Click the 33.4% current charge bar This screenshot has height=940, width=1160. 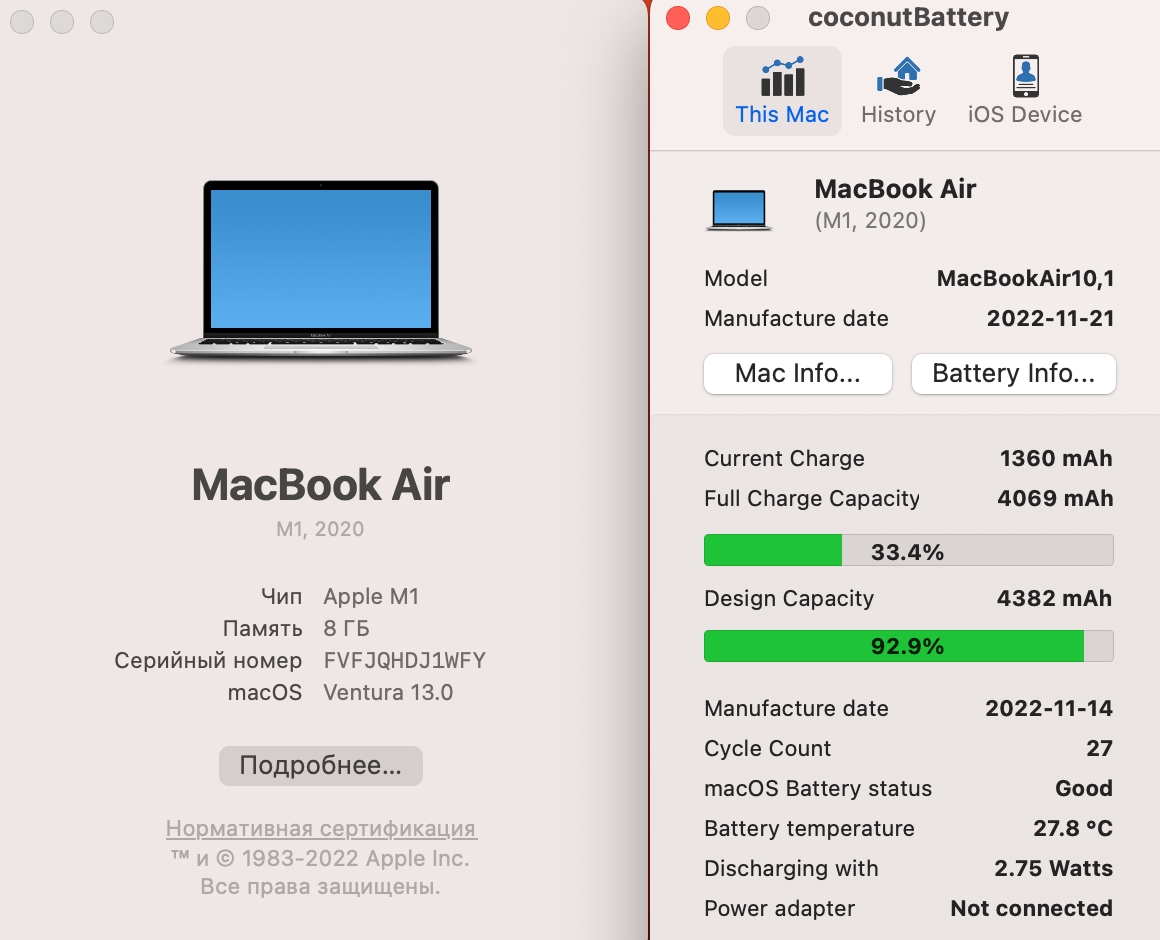(908, 550)
